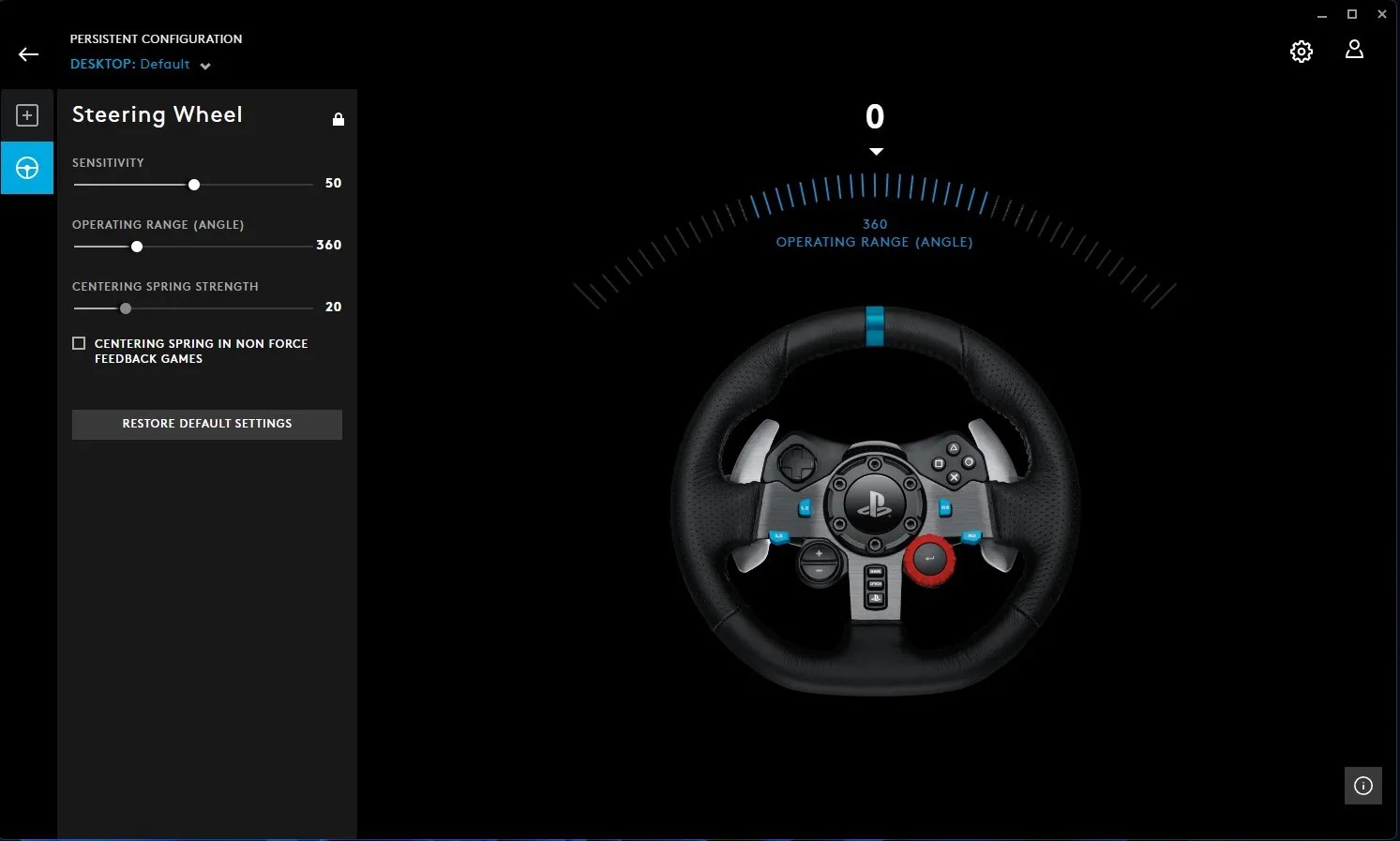Click the current angle value 0

click(x=875, y=117)
